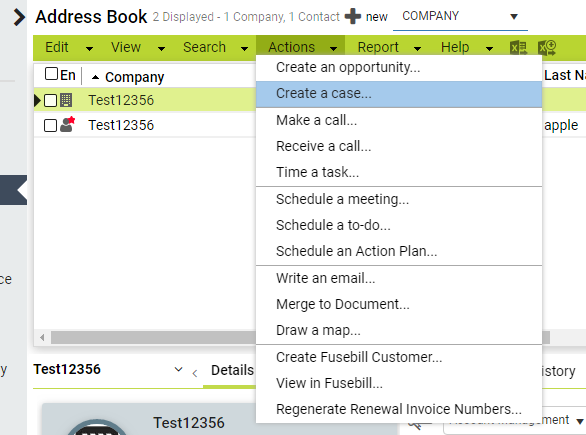Click the plus icon next to new
586x435 pixels.
[352, 16]
